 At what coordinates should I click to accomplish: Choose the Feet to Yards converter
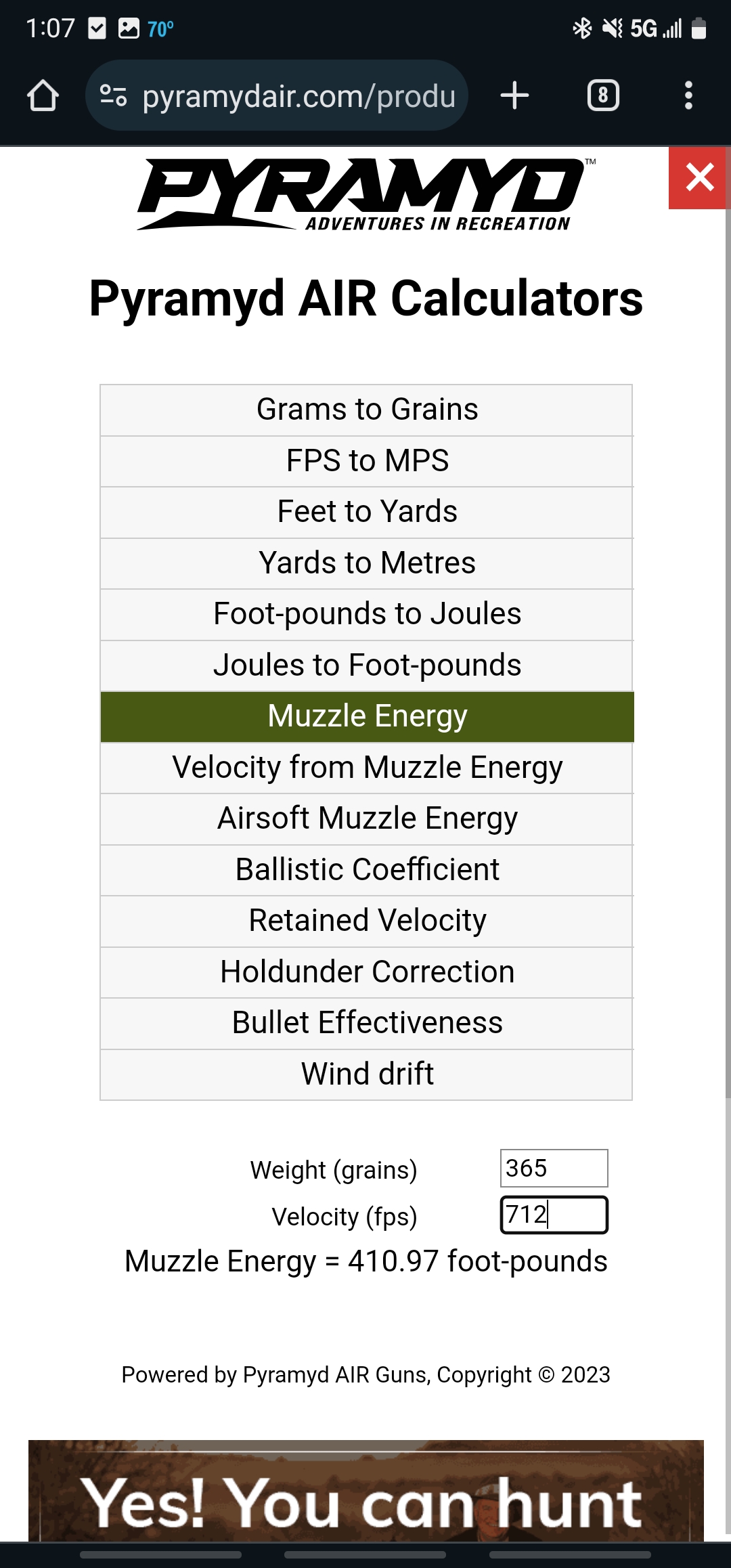click(x=367, y=512)
